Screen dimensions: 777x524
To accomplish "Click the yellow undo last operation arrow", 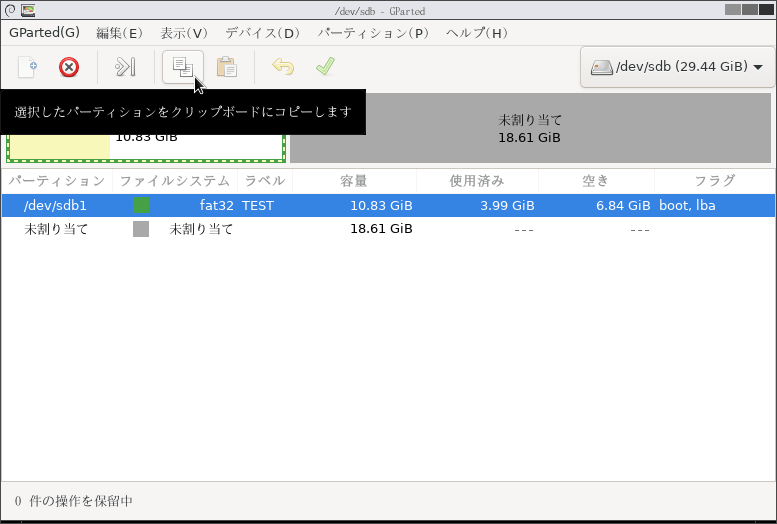I will coord(283,66).
